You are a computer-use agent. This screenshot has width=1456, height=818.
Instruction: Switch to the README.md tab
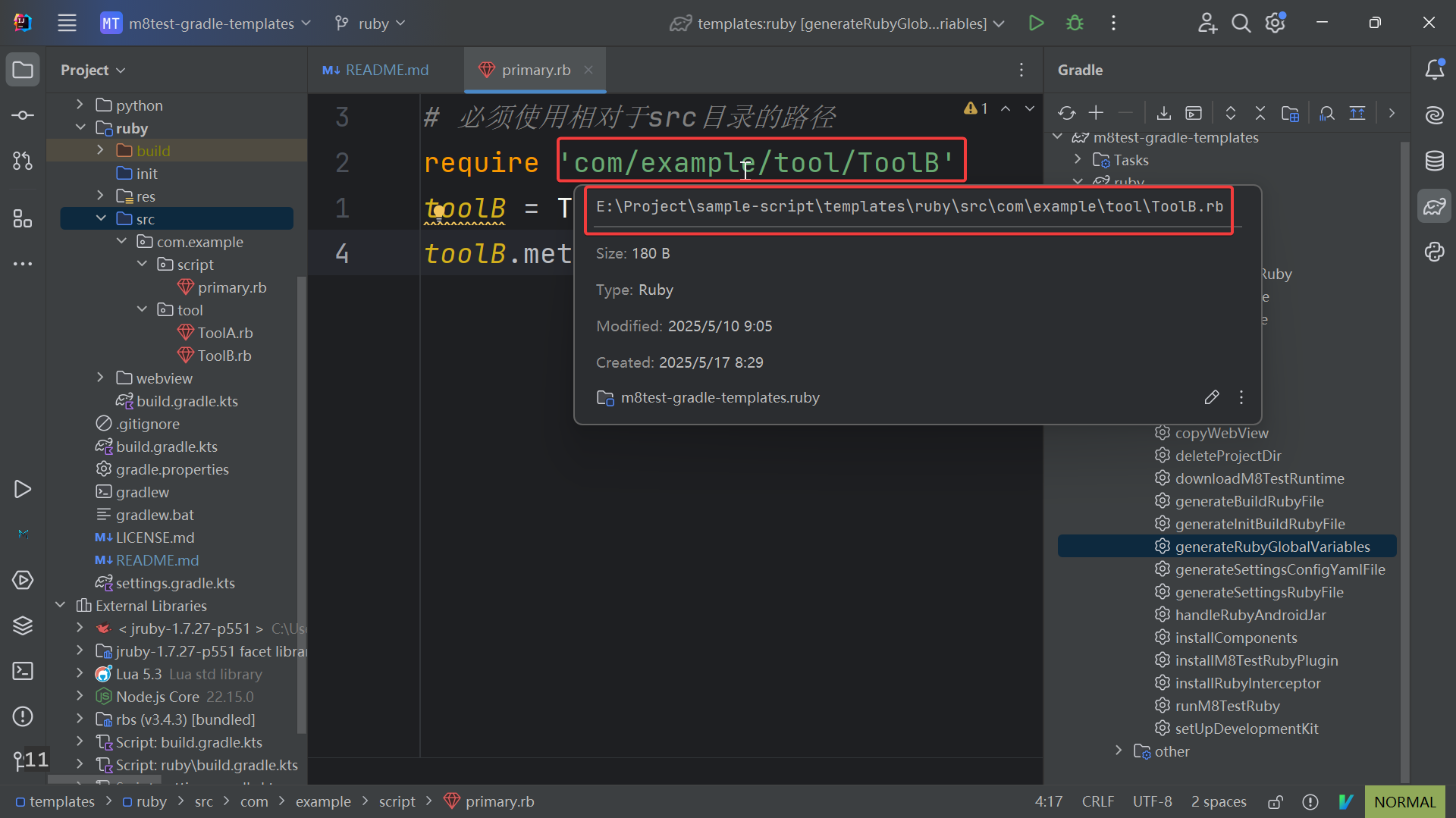pyautogui.click(x=377, y=70)
